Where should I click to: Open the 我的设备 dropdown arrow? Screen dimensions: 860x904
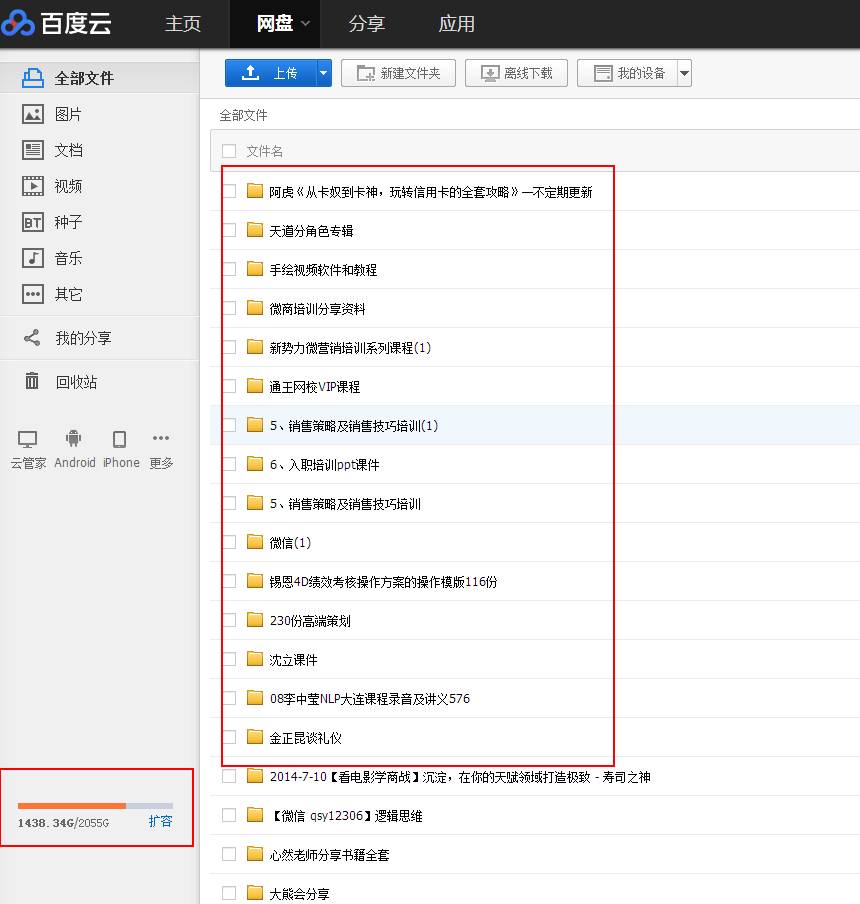pyautogui.click(x=684, y=73)
